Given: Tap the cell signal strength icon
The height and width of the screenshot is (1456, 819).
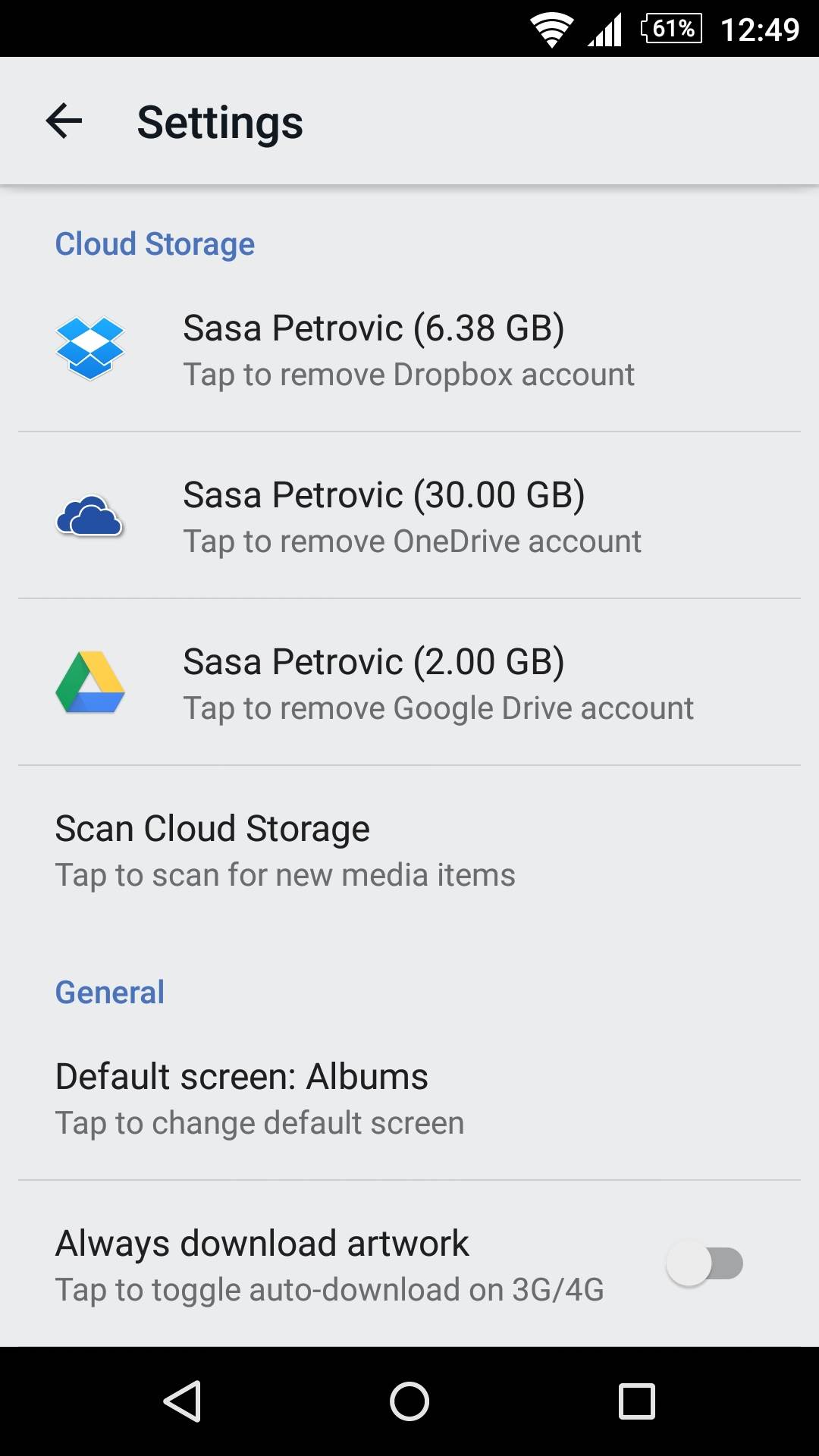Looking at the screenshot, I should pos(605,30).
